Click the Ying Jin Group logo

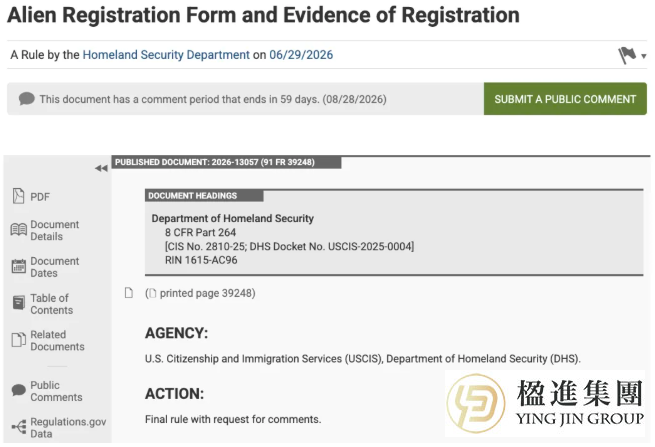(x=545, y=403)
